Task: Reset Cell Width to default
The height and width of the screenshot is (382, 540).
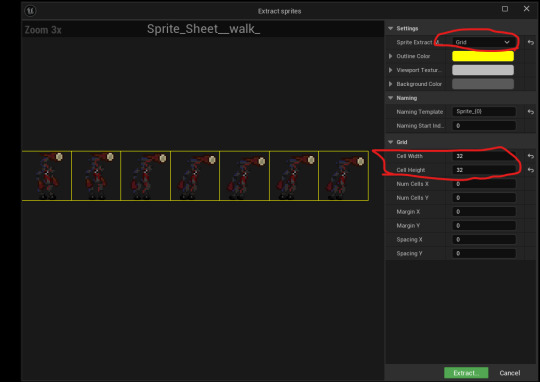Action: point(531,156)
